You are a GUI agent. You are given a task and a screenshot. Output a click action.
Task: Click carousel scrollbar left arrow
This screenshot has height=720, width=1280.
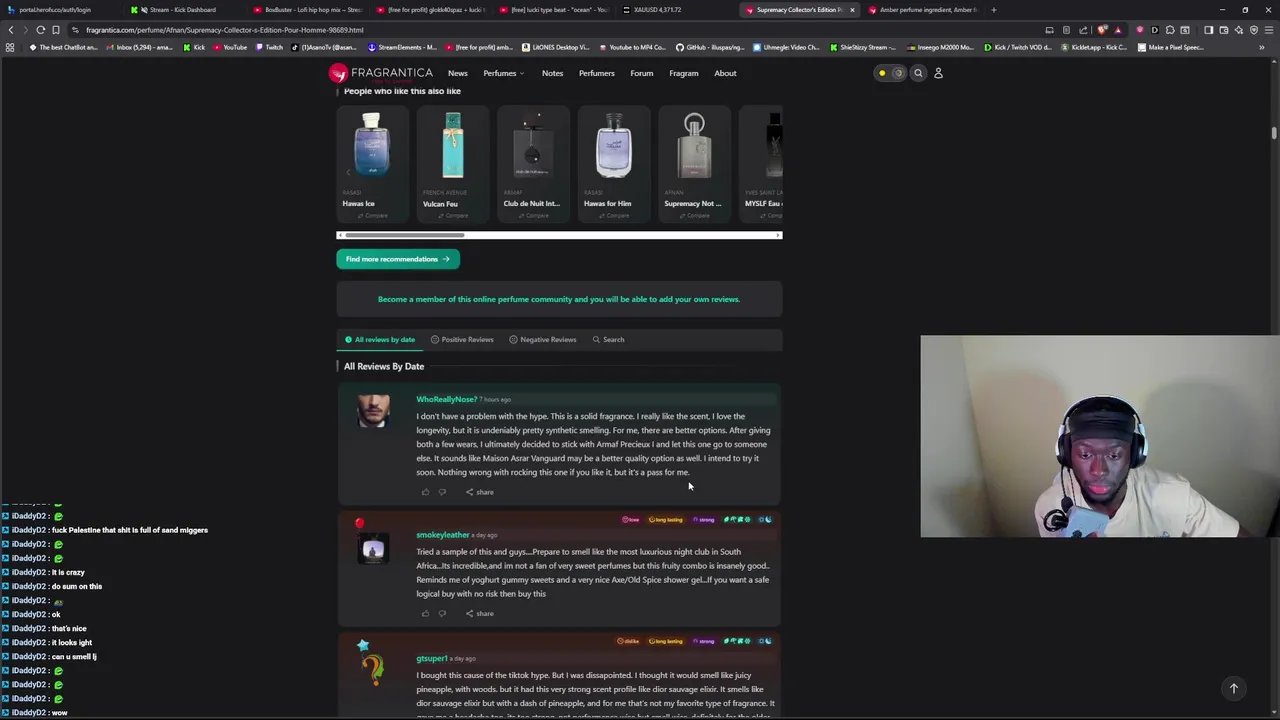point(340,235)
